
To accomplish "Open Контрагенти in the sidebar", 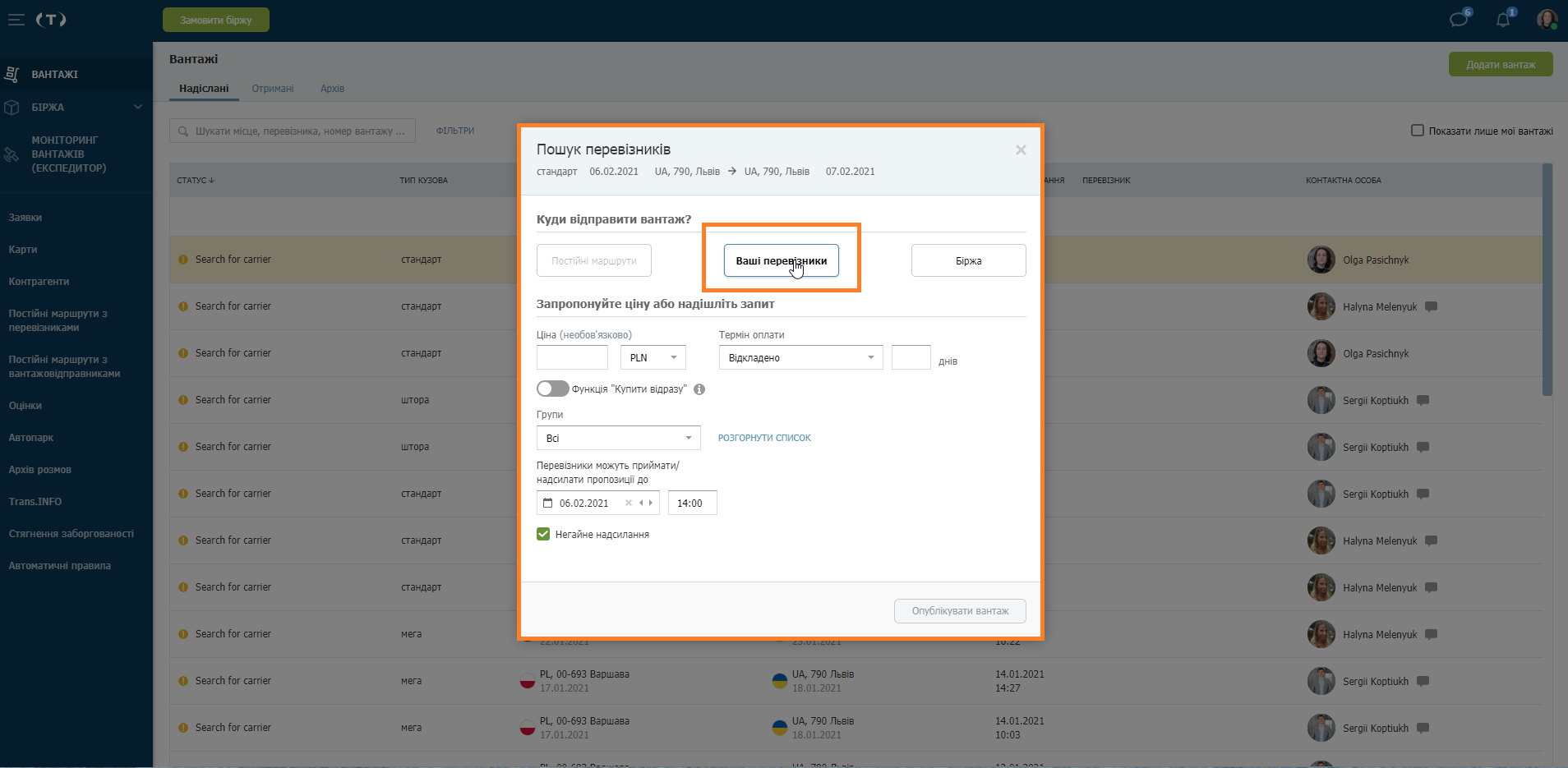I will tap(39, 282).
